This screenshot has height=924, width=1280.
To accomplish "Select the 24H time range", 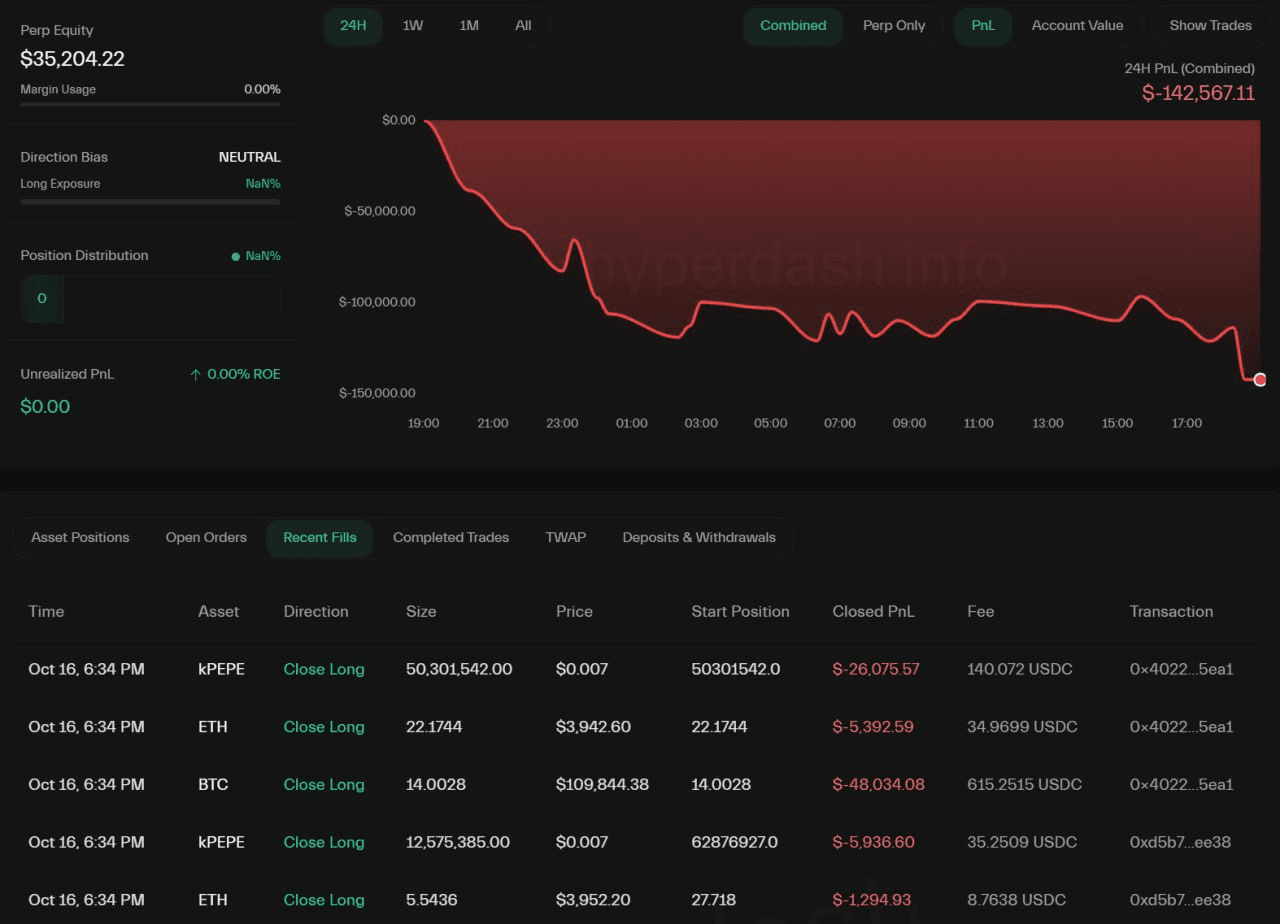I will coord(353,26).
